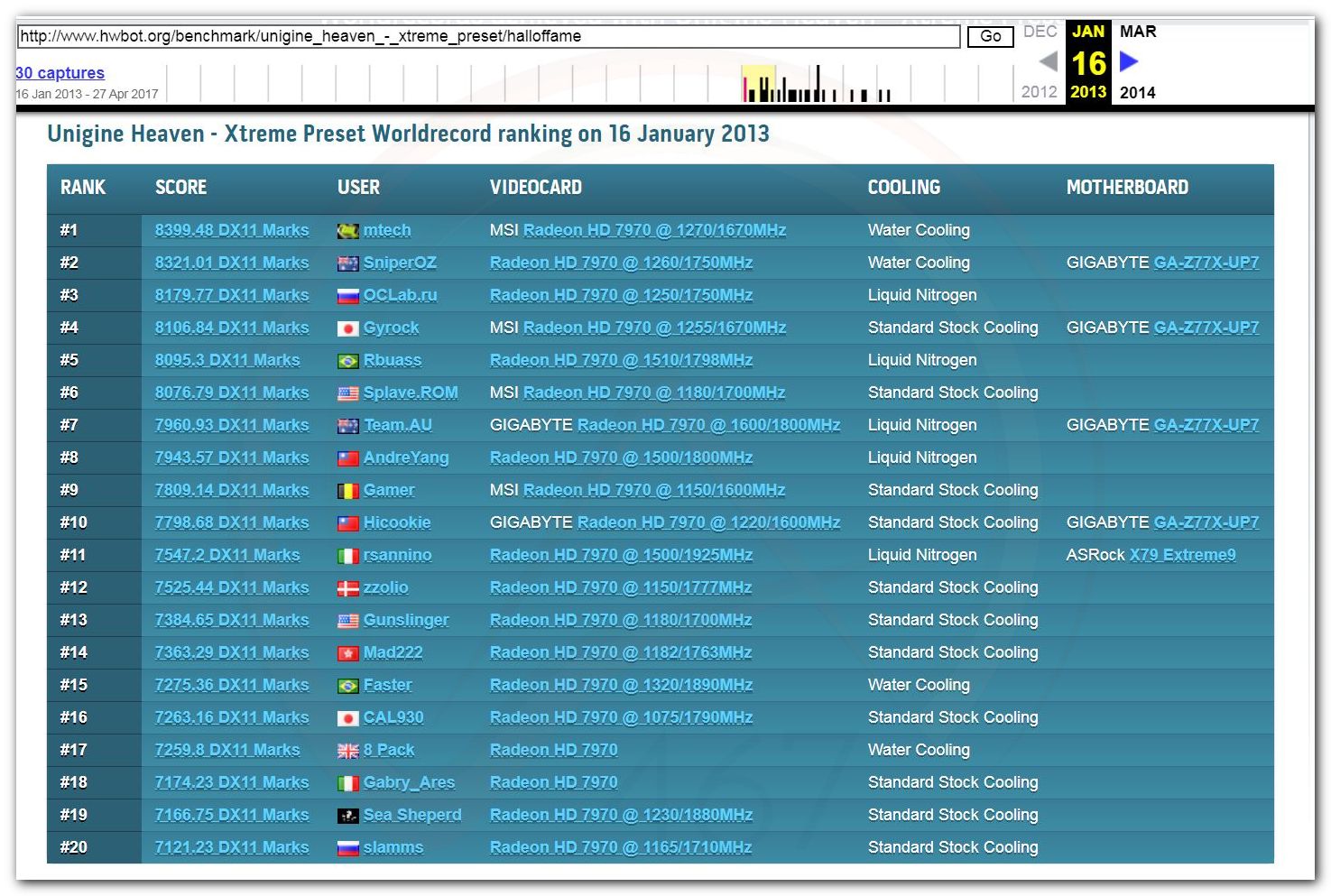Image resolution: width=1331 pixels, height=896 pixels.
Task: Select the DEC 2012 capture month
Action: pos(1040,32)
